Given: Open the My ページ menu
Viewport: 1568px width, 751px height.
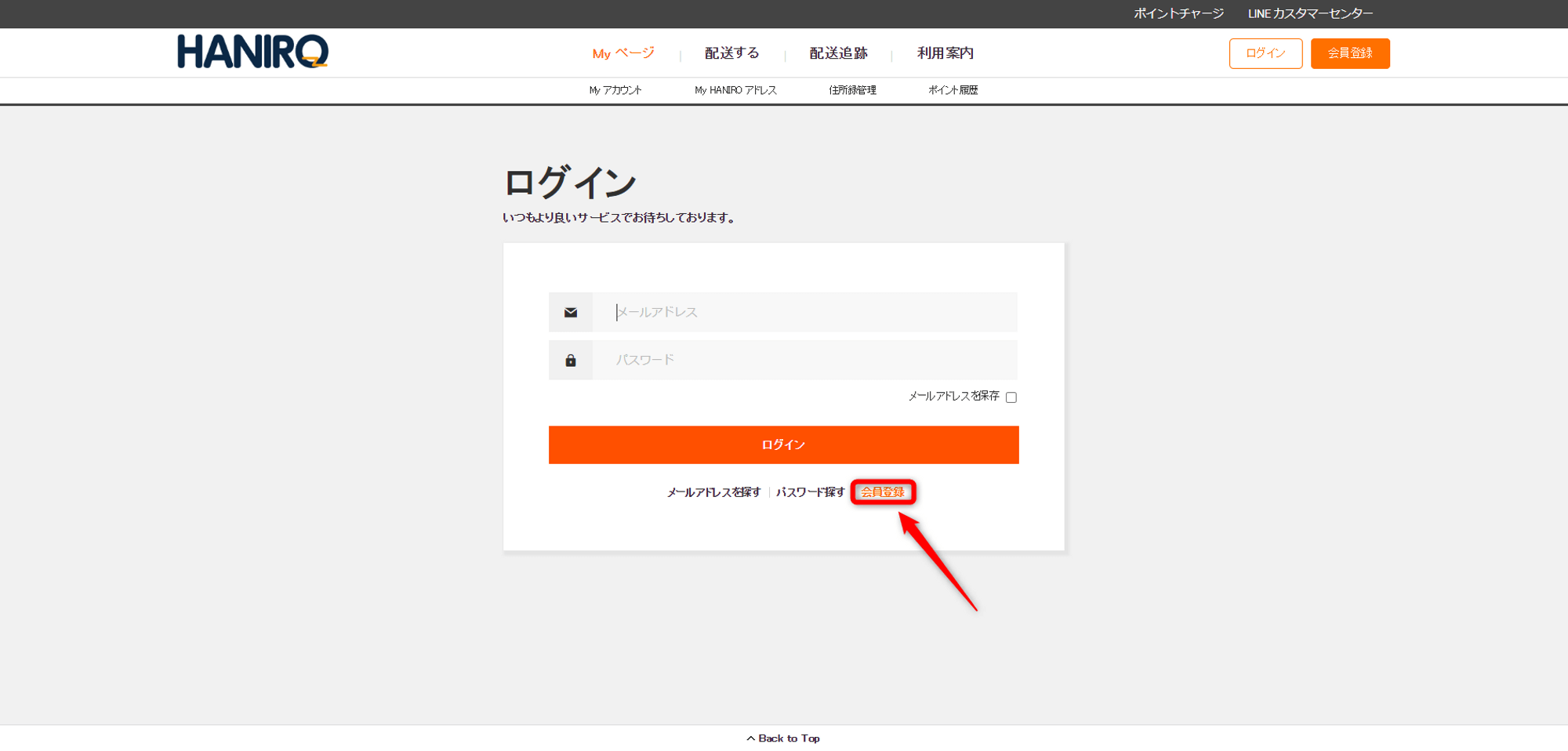Looking at the screenshot, I should point(623,53).
